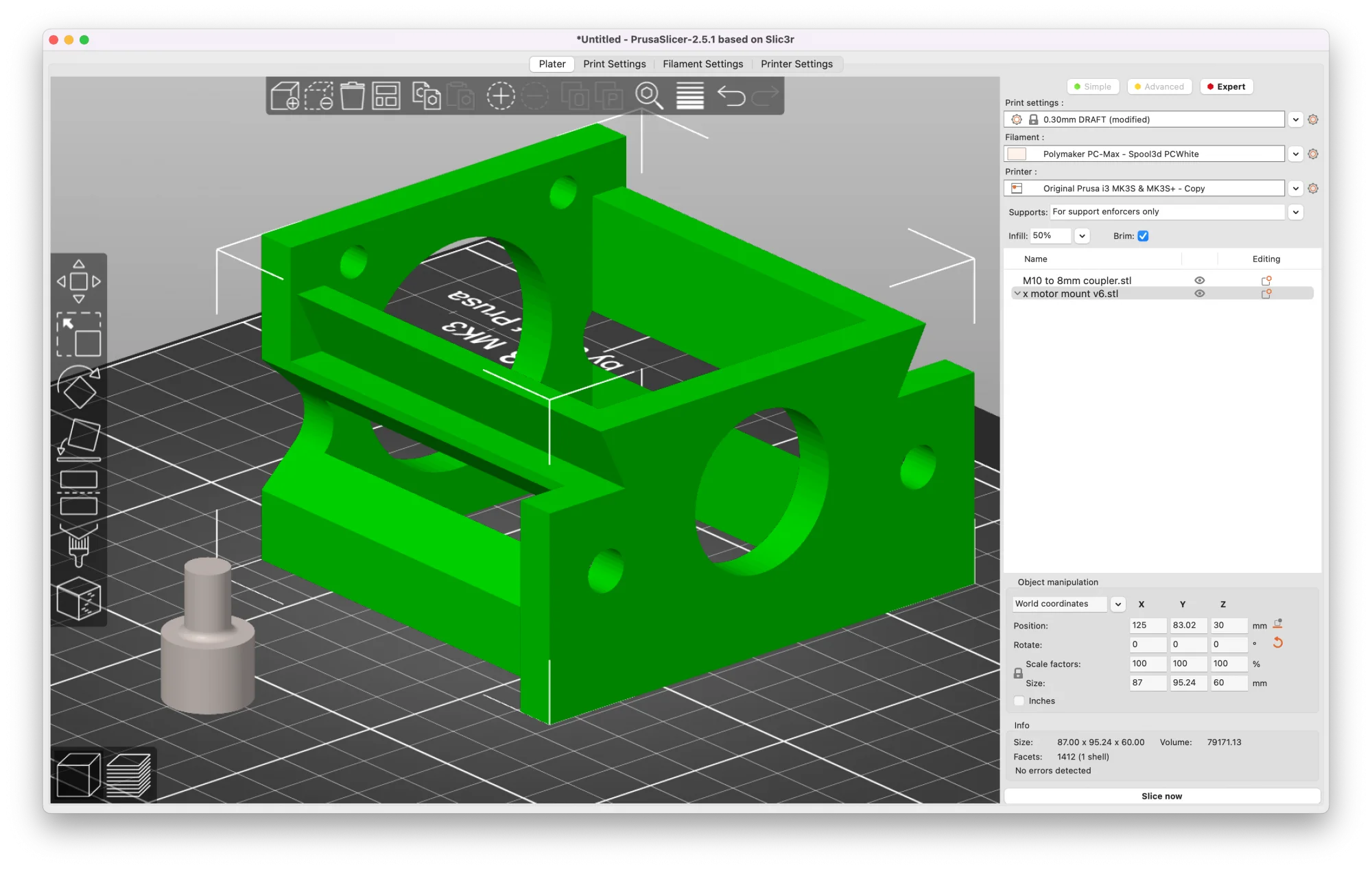Open printer settings gear icon
Screen dimensions: 1372x870
point(1313,188)
